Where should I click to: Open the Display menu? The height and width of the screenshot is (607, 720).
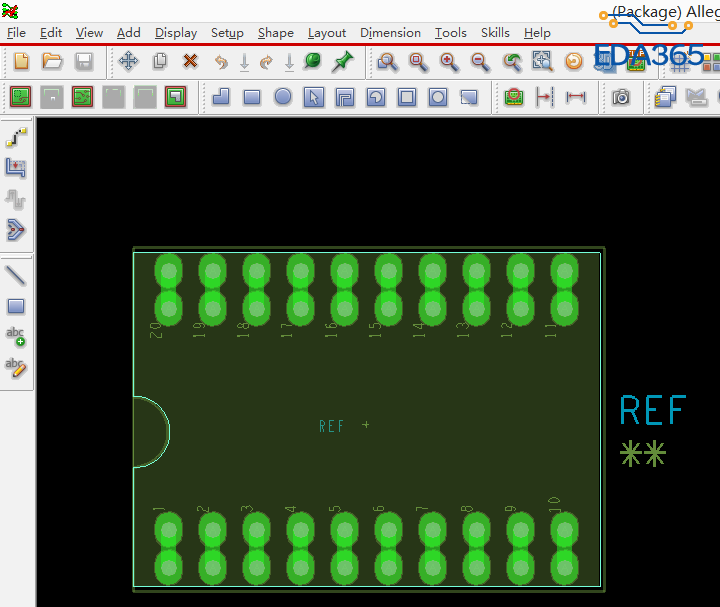[x=176, y=33]
